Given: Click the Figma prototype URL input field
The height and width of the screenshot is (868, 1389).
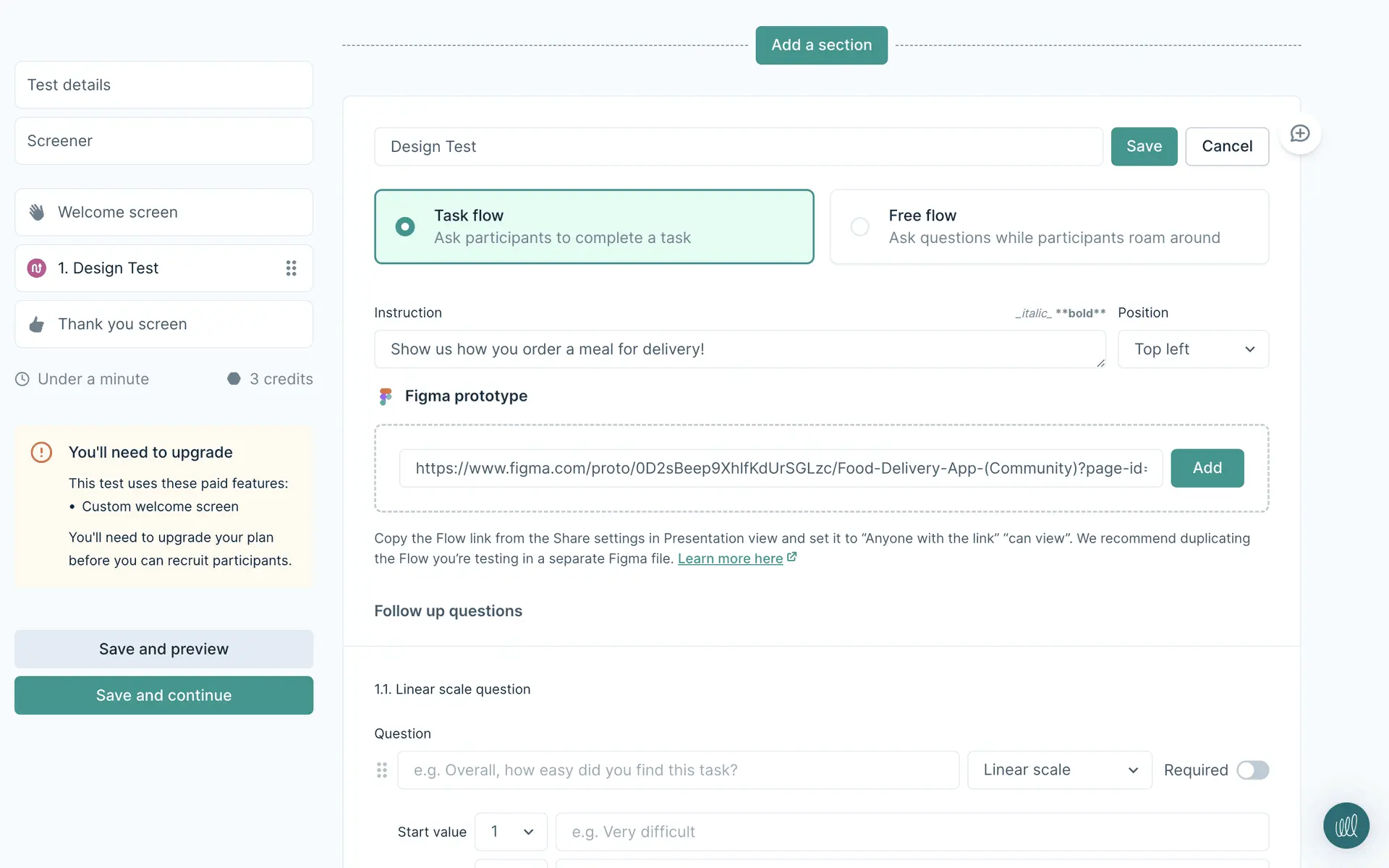Looking at the screenshot, I should point(781,468).
